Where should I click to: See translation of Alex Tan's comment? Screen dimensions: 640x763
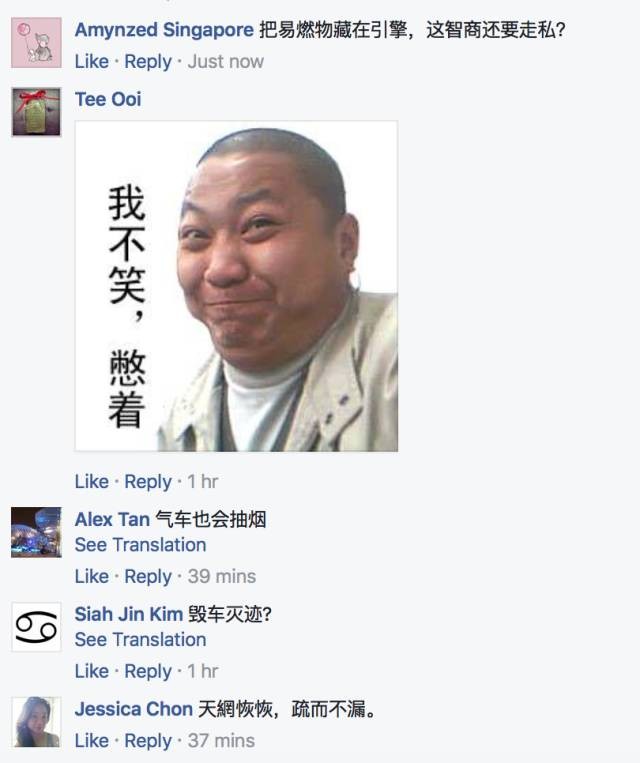(x=140, y=545)
